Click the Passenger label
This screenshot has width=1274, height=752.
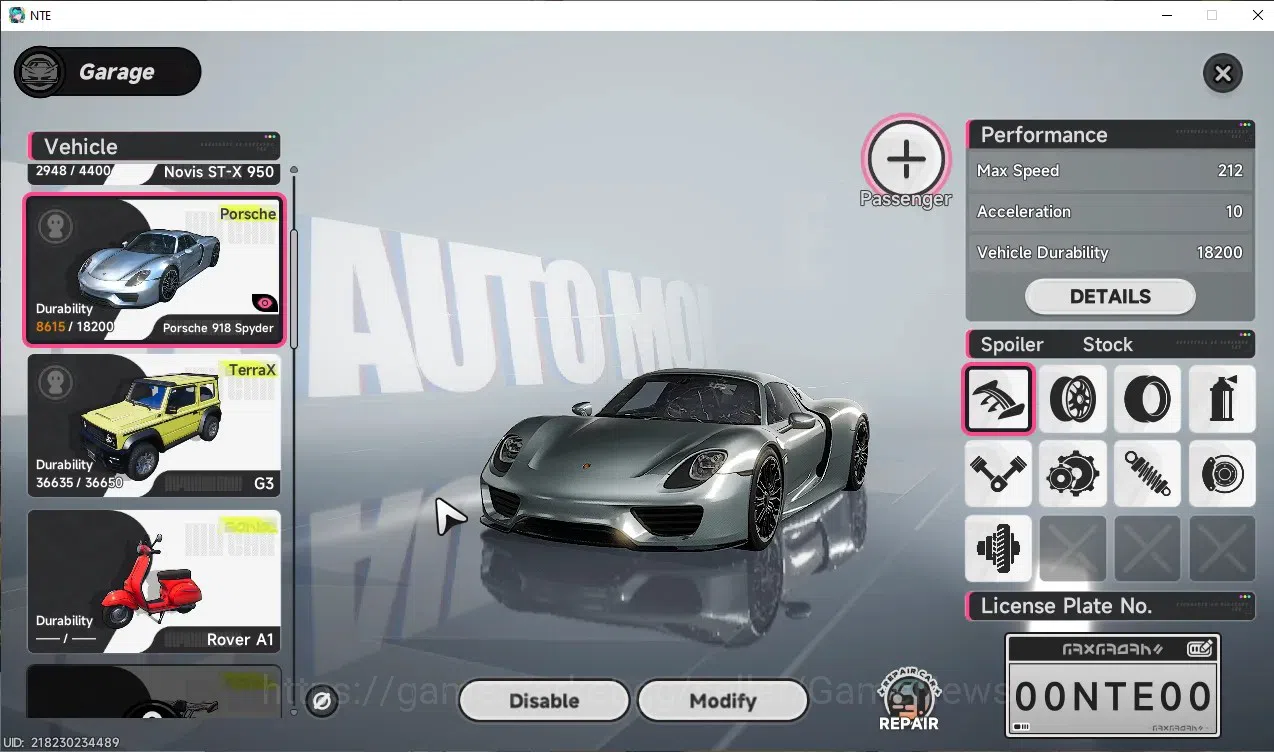pos(906,199)
